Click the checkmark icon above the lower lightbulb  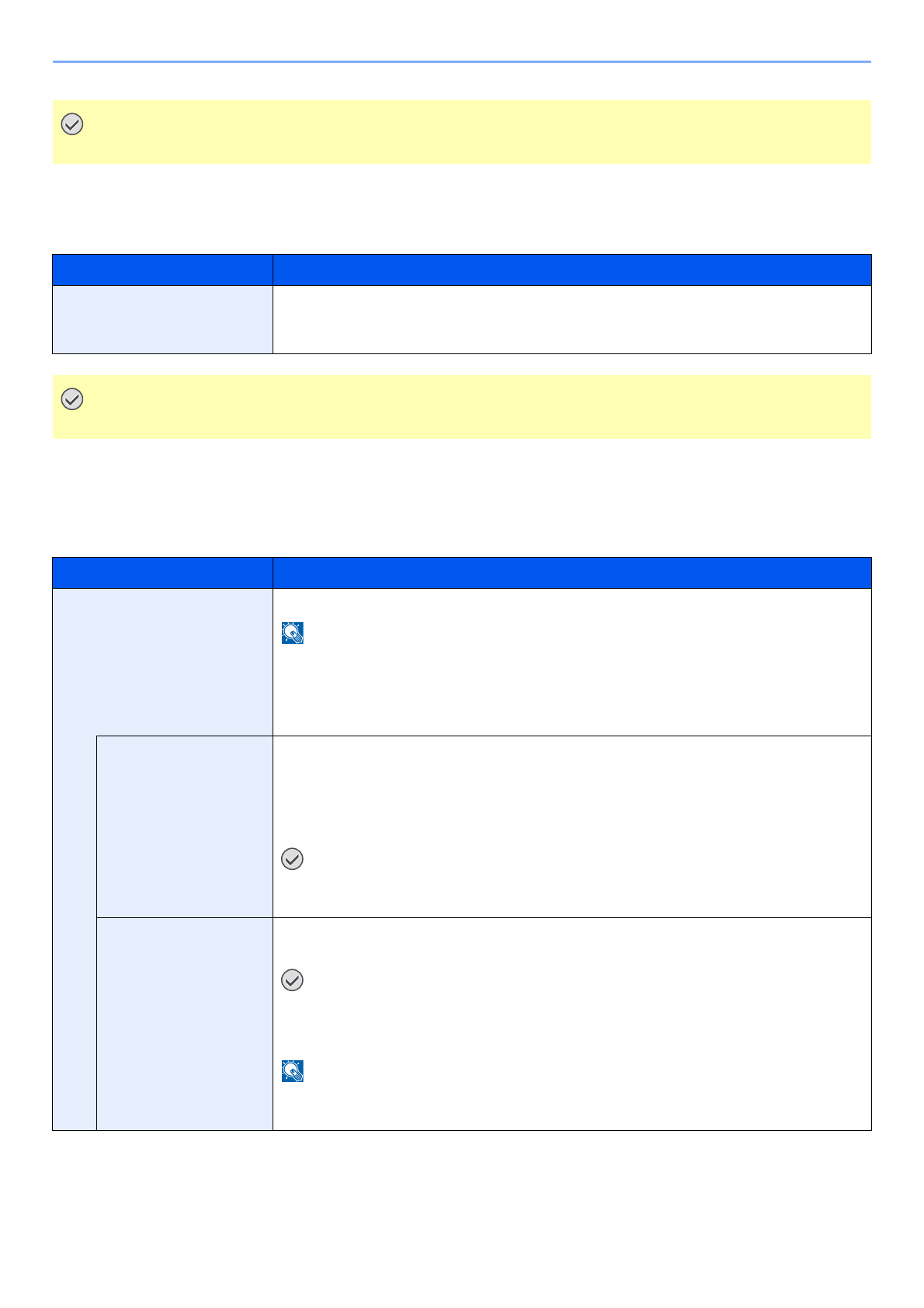coord(292,980)
